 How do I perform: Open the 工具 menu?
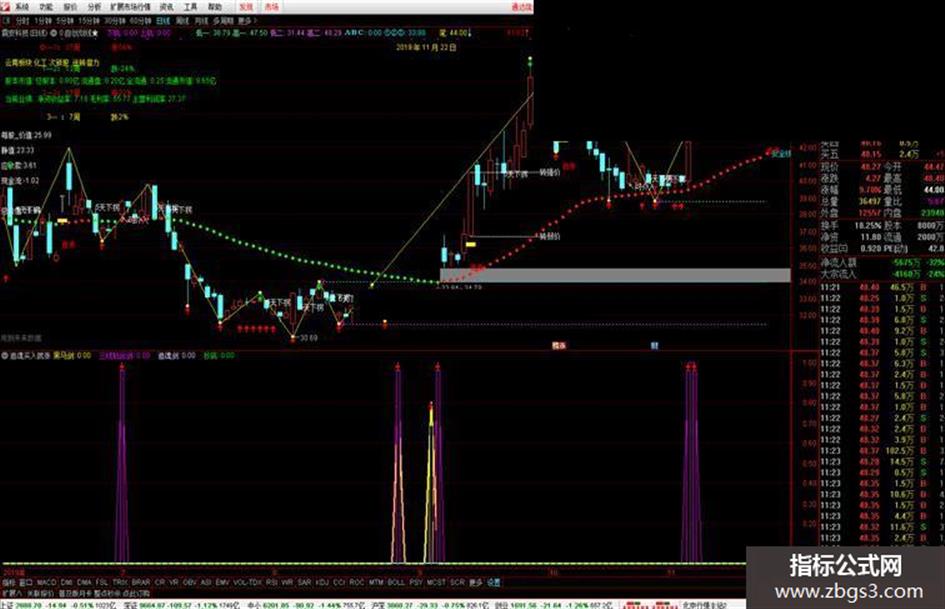190,7
